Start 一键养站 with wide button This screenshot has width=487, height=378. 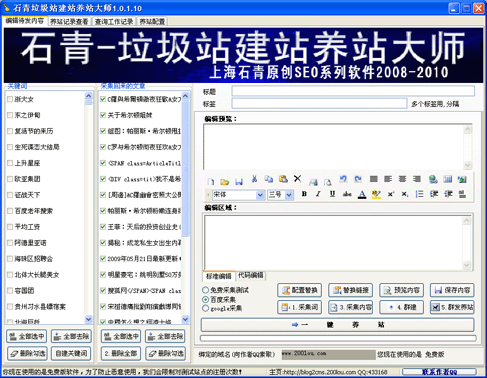[337, 325]
